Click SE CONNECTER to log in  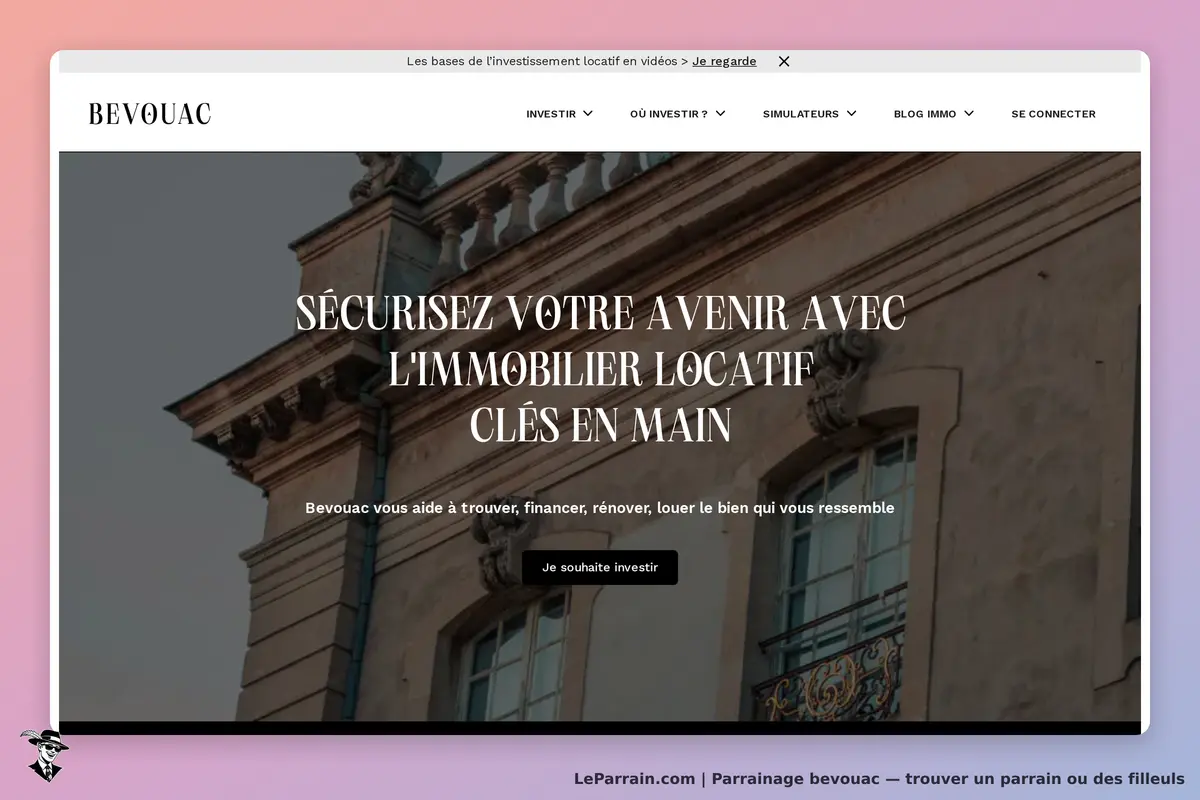pos(1053,114)
